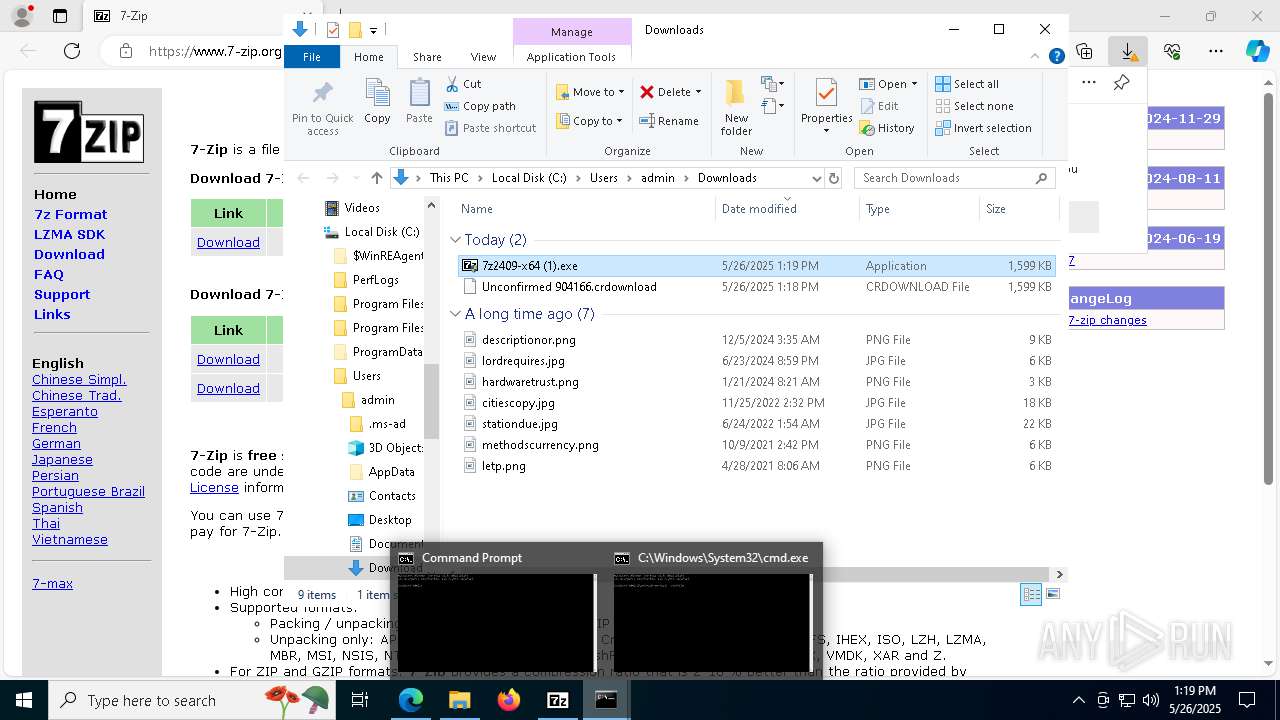This screenshot has height=720, width=1280.
Task: Switch to details view layout icon
Action: point(1031,594)
